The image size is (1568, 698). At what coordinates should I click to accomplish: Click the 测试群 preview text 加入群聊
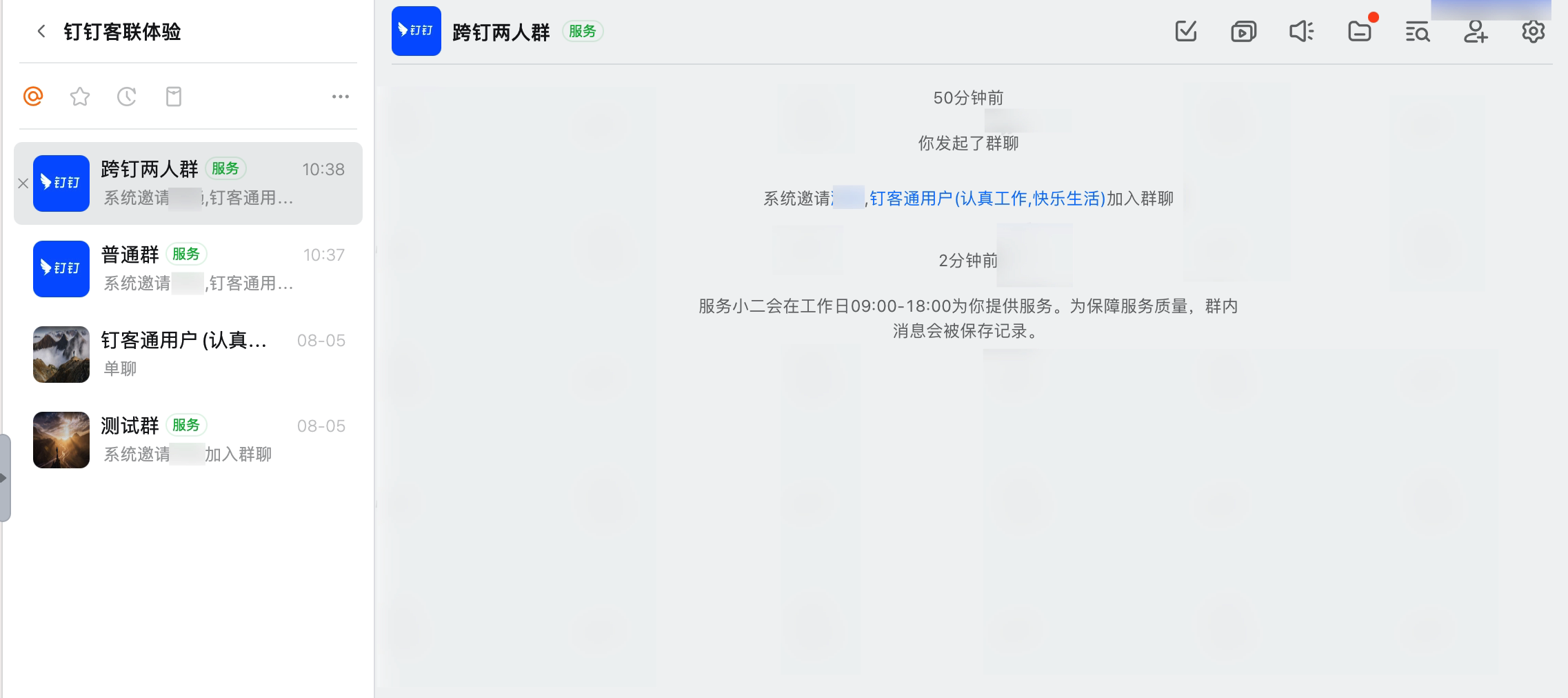click(238, 455)
